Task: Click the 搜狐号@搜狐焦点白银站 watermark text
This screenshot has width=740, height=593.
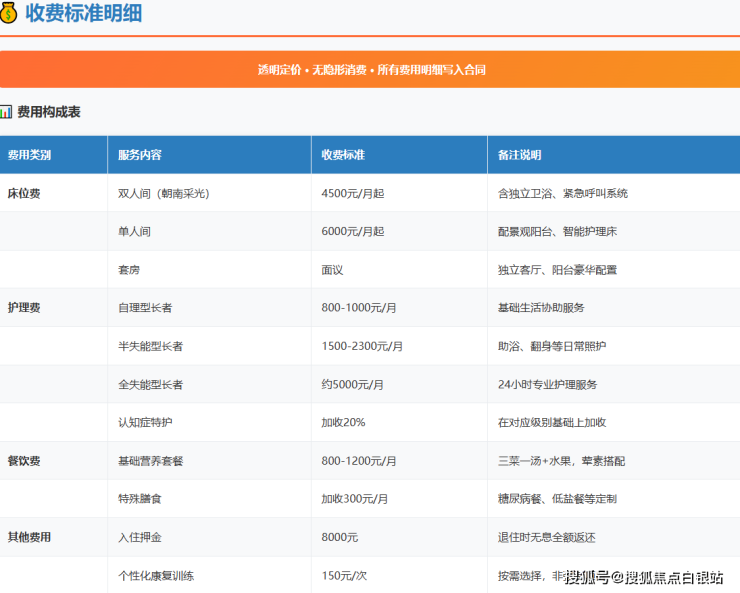Action: [648, 577]
